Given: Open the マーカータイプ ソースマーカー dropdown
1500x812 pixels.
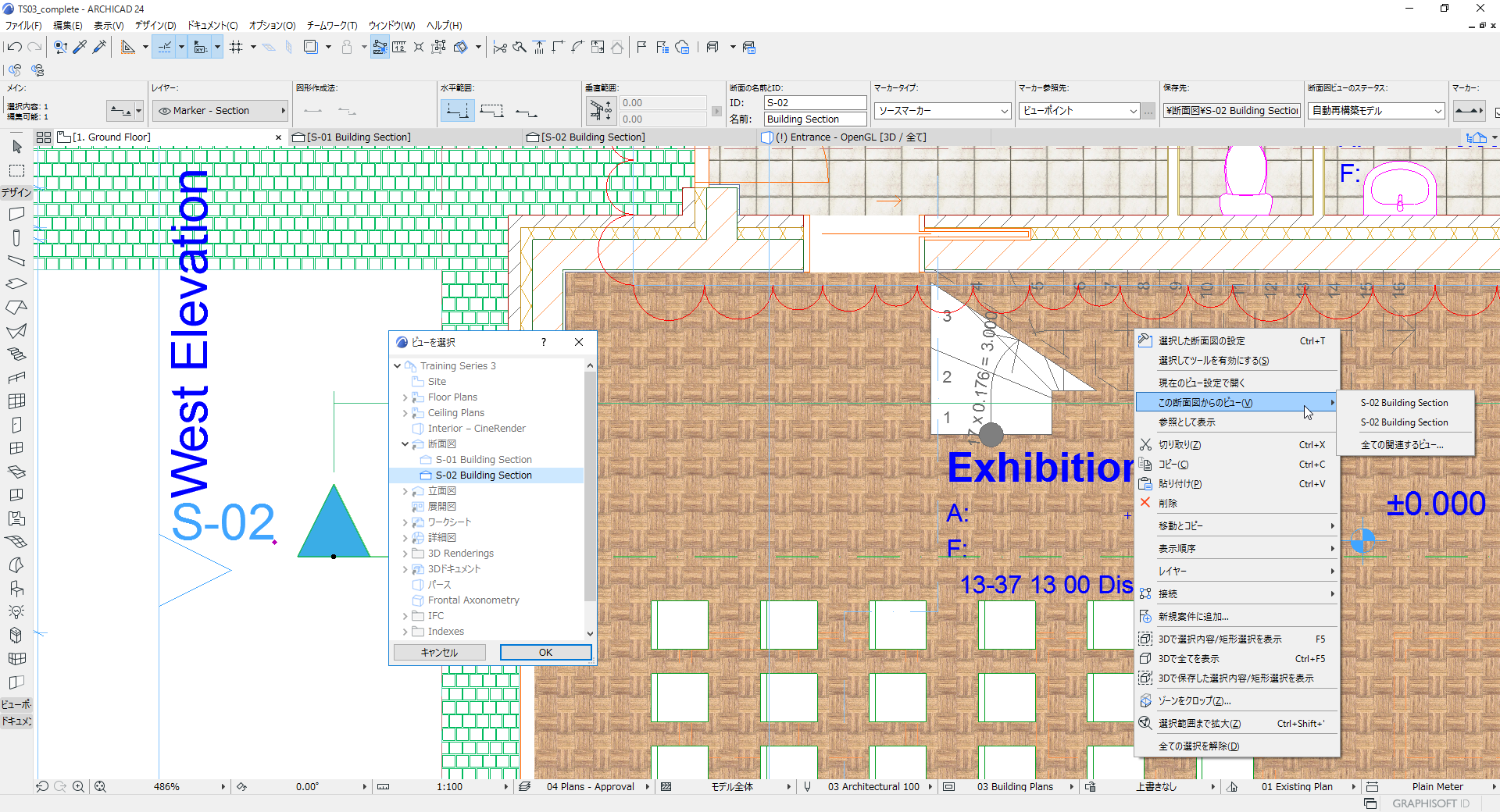Looking at the screenshot, I should pyautogui.click(x=942, y=111).
